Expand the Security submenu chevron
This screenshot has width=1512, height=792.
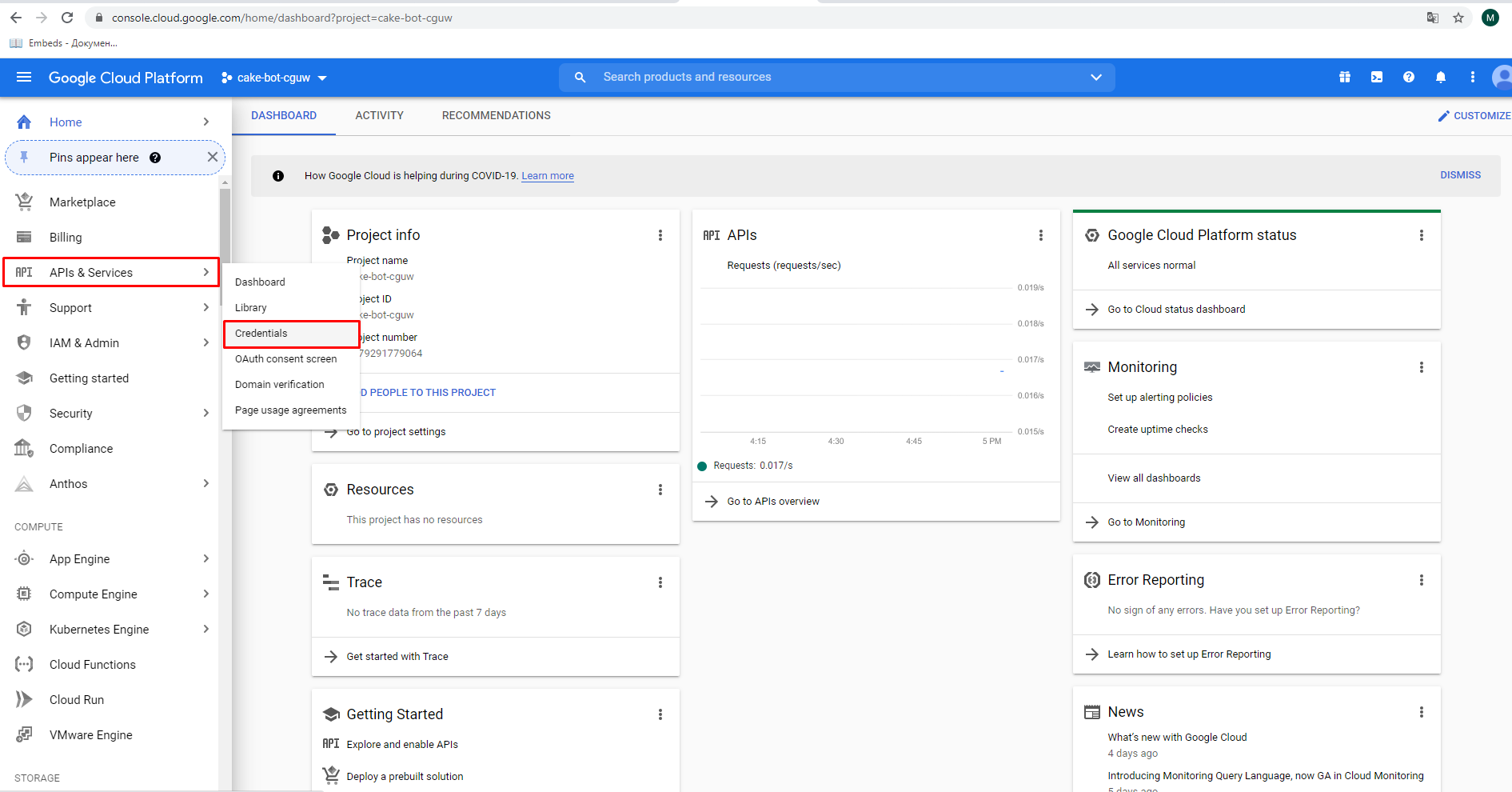pos(206,414)
